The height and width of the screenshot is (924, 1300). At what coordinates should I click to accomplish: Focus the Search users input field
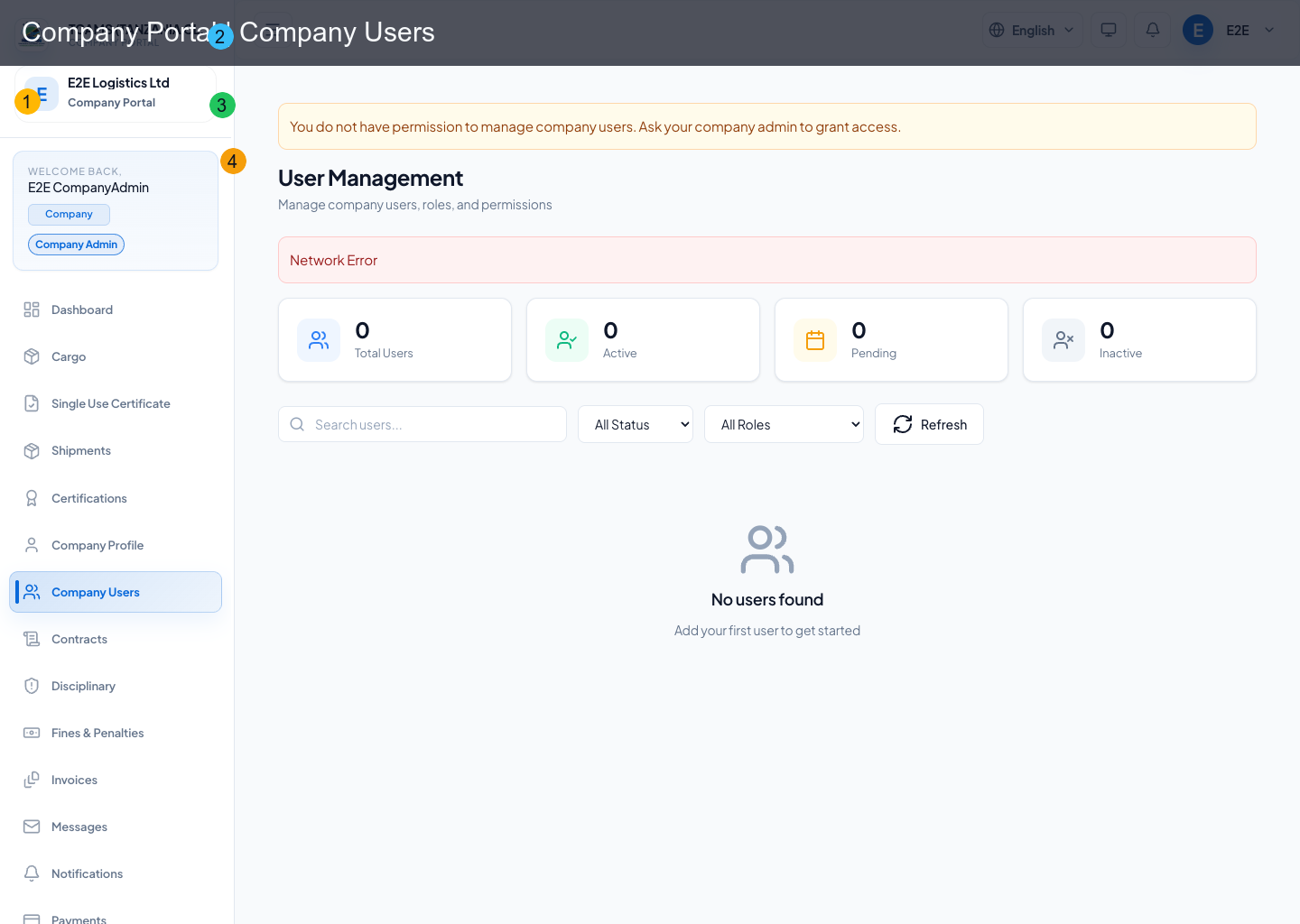pyautogui.click(x=422, y=424)
